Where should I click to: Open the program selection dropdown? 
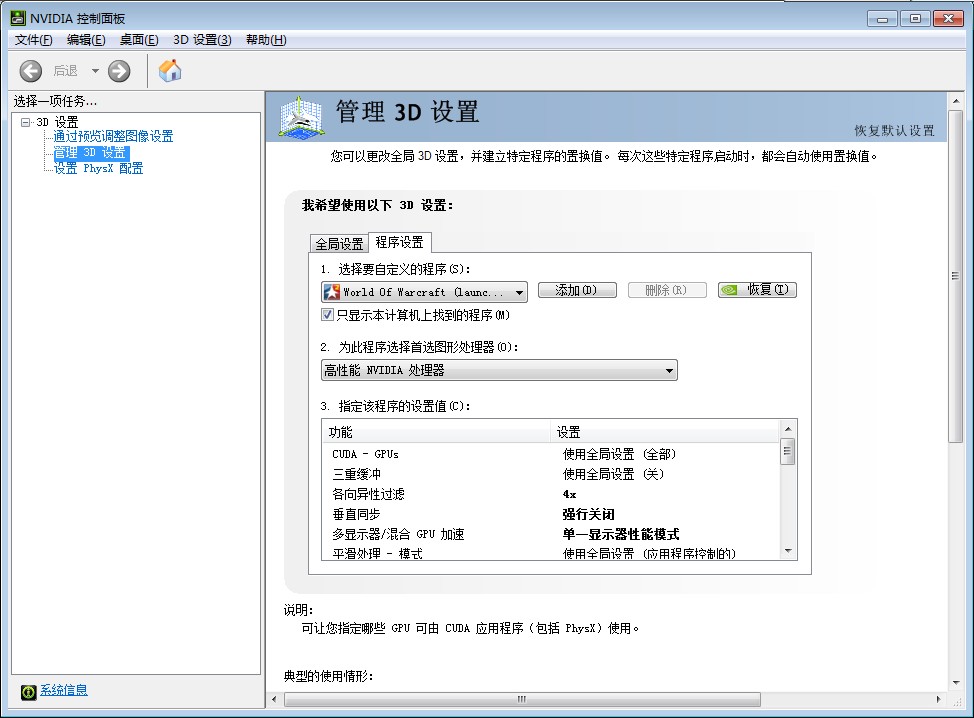pos(424,292)
